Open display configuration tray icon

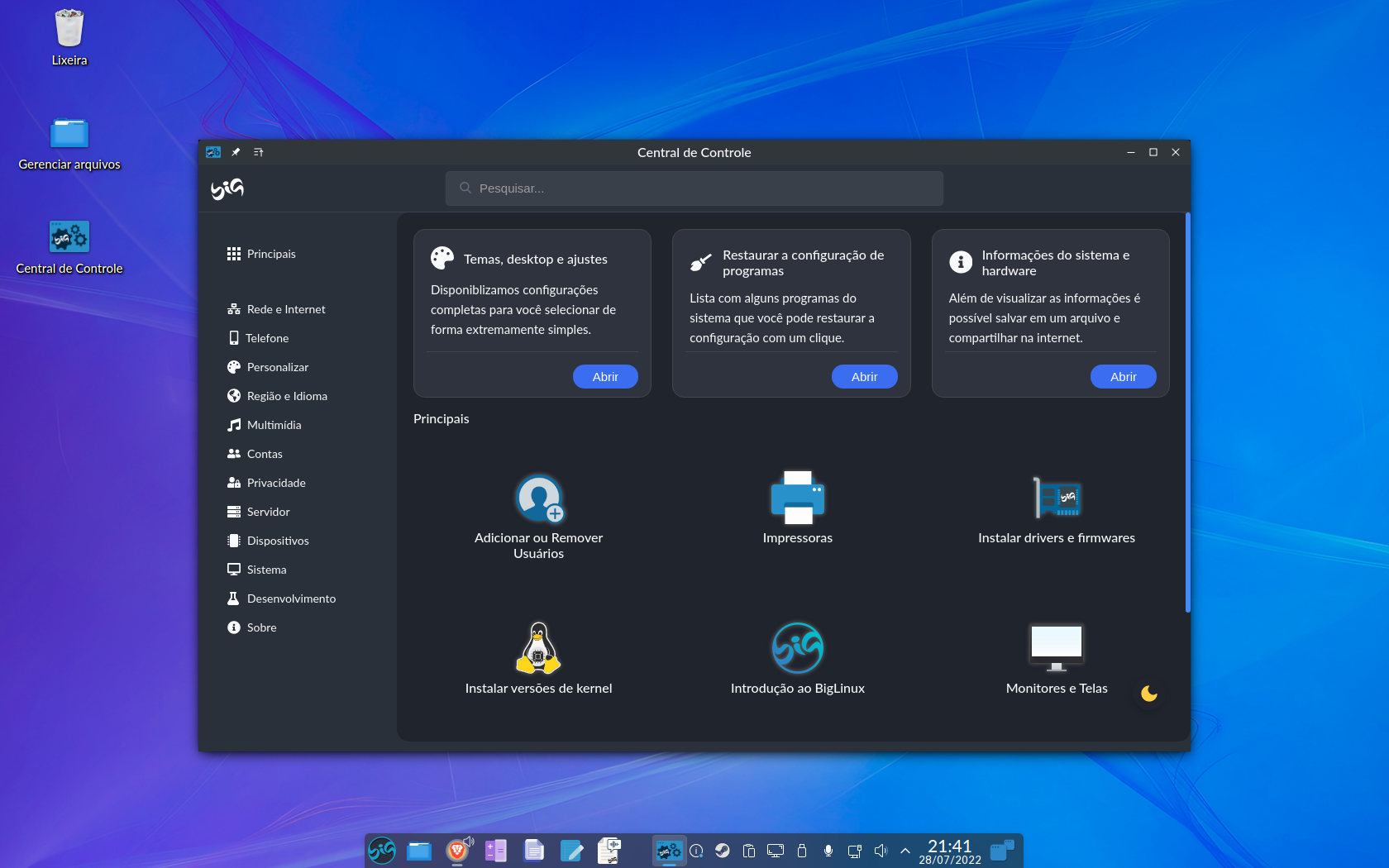coord(776,851)
